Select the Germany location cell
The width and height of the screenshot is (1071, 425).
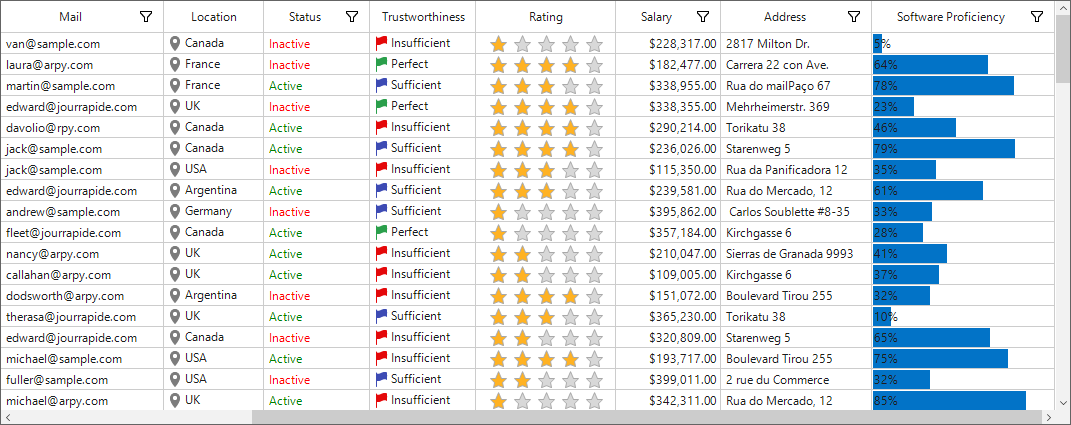pyautogui.click(x=213, y=212)
